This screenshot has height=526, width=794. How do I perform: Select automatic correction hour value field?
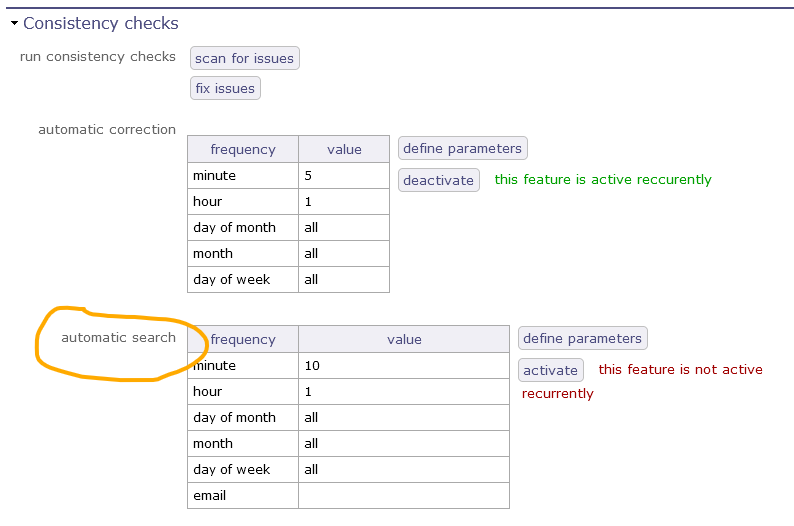click(x=344, y=202)
